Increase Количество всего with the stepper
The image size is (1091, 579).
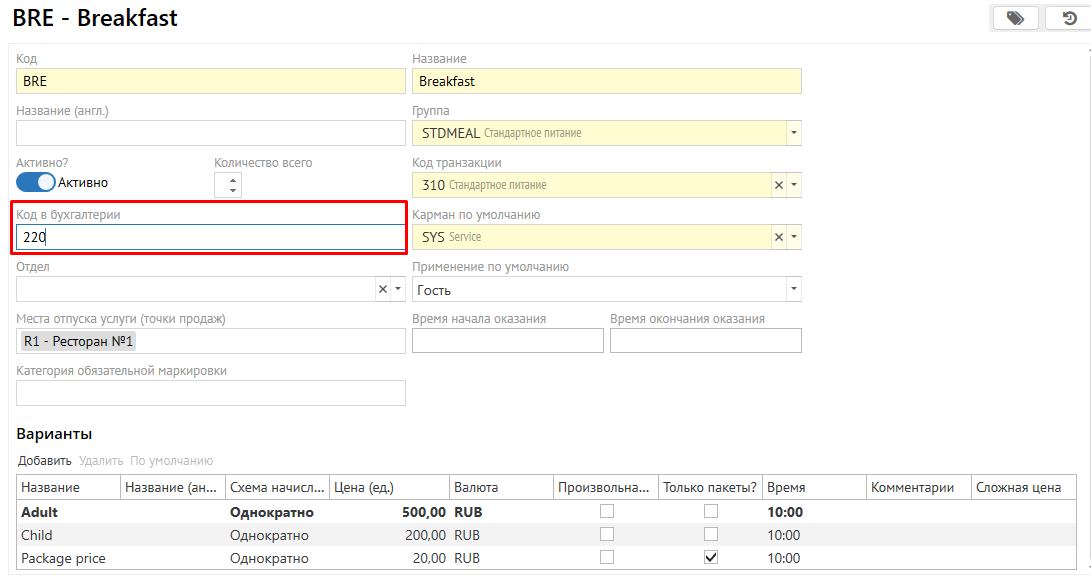point(233,179)
